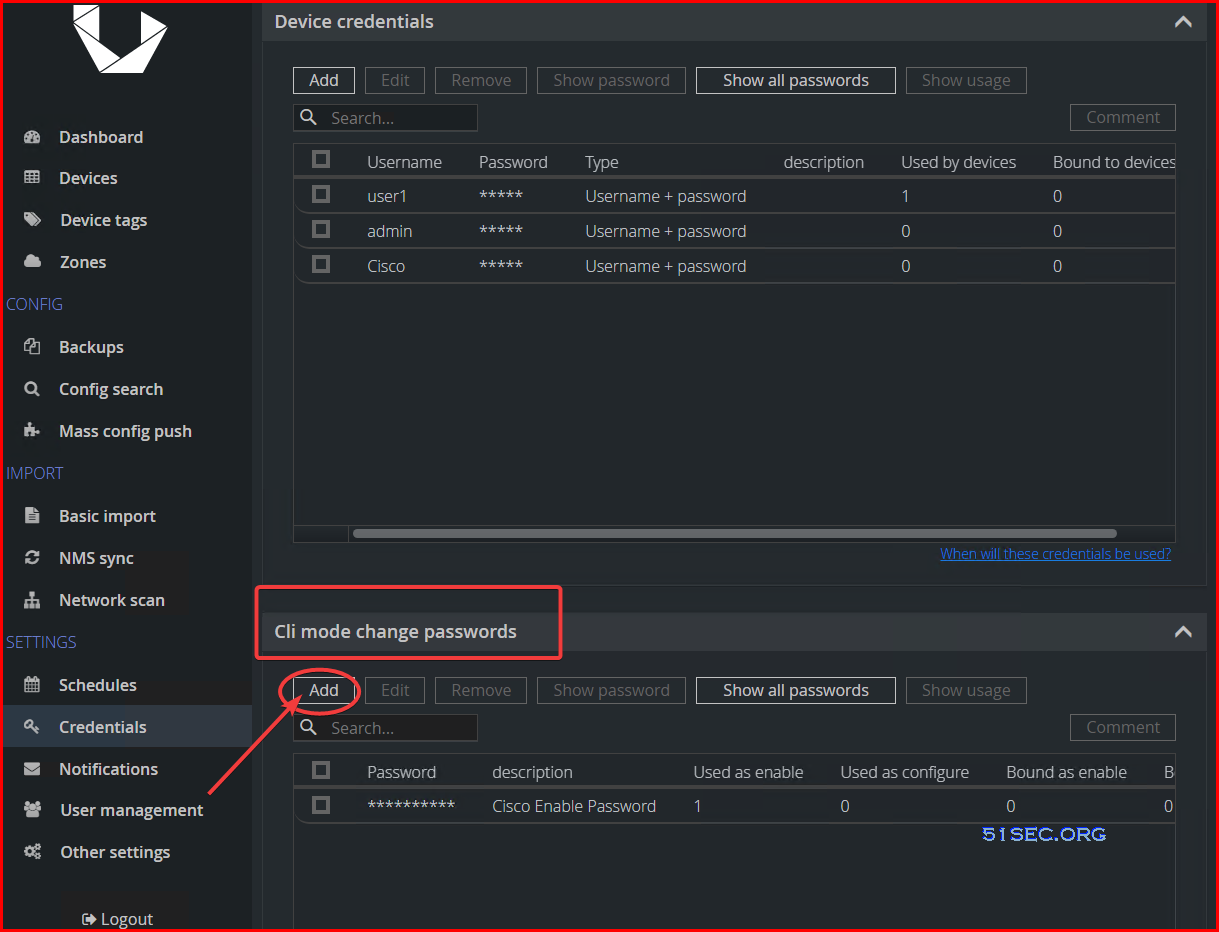The image size is (1219, 932).
Task: Open the Dashboard page
Action: click(x=101, y=137)
